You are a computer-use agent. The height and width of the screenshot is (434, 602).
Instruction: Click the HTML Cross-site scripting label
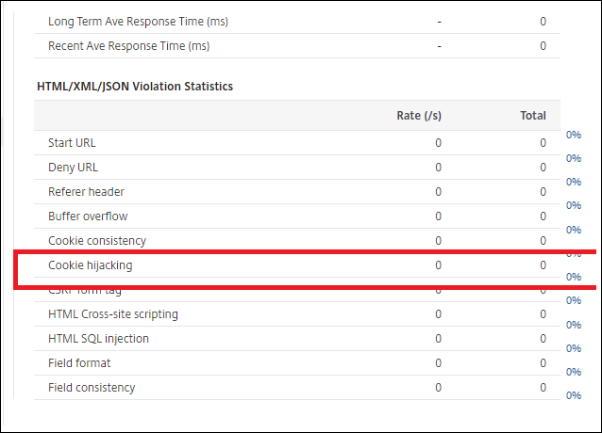pos(113,314)
